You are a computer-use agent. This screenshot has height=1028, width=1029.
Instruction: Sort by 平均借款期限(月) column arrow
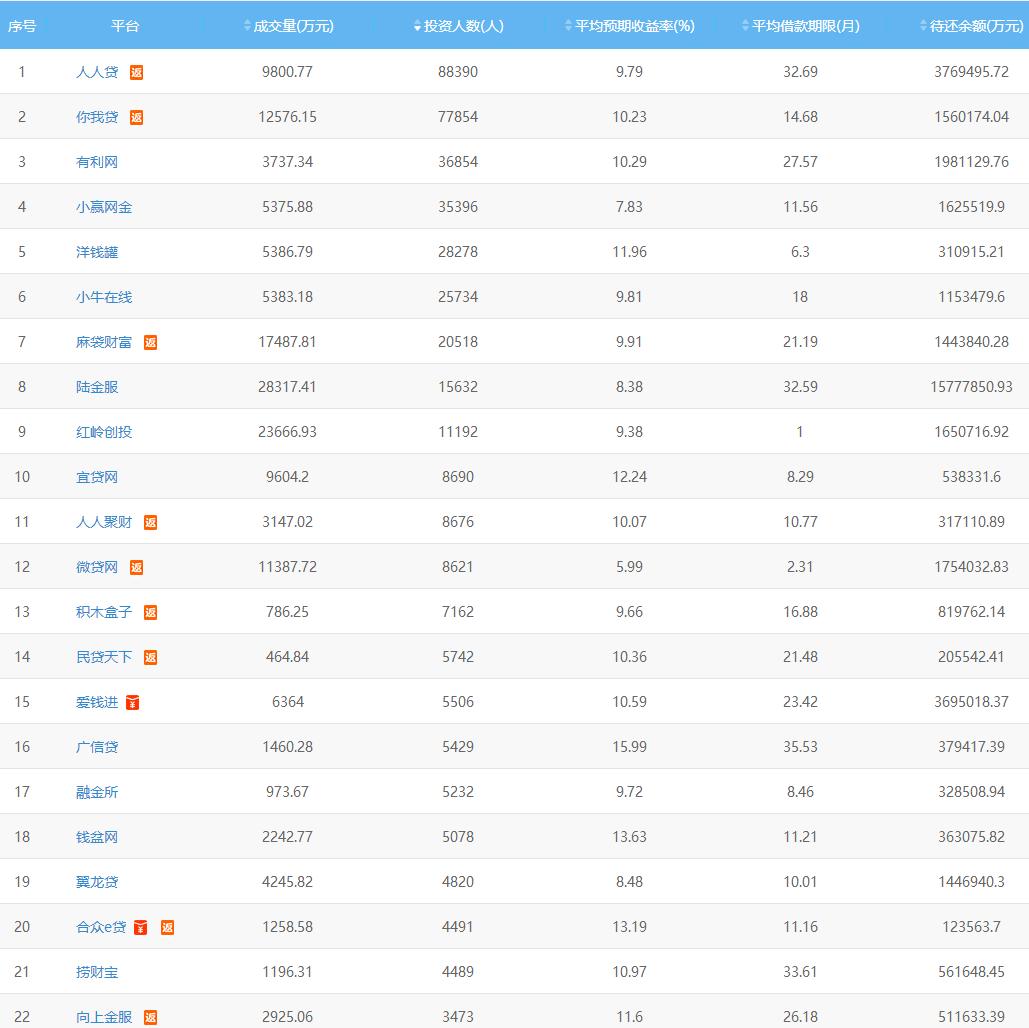click(x=745, y=26)
